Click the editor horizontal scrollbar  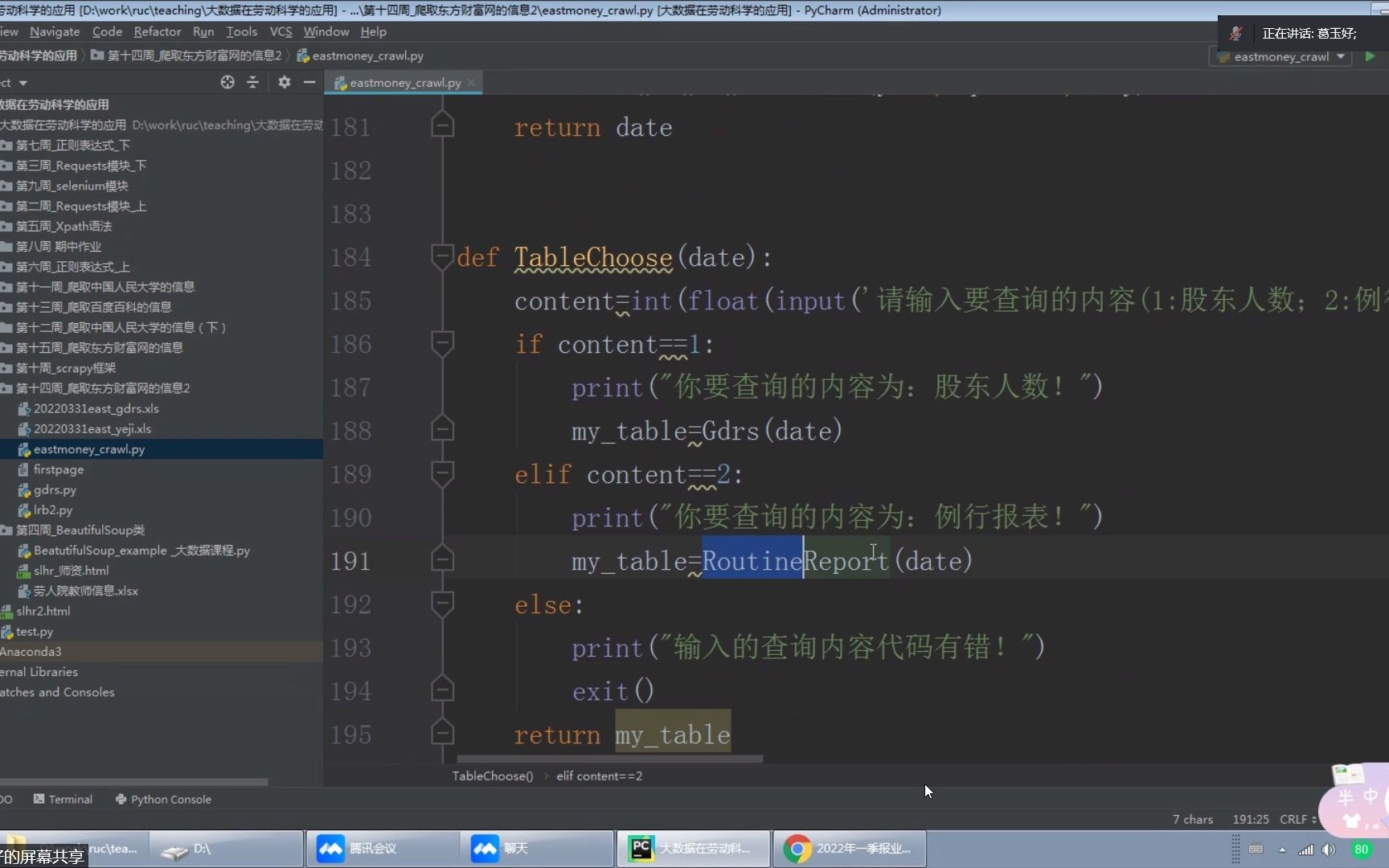pyautogui.click(x=609, y=758)
